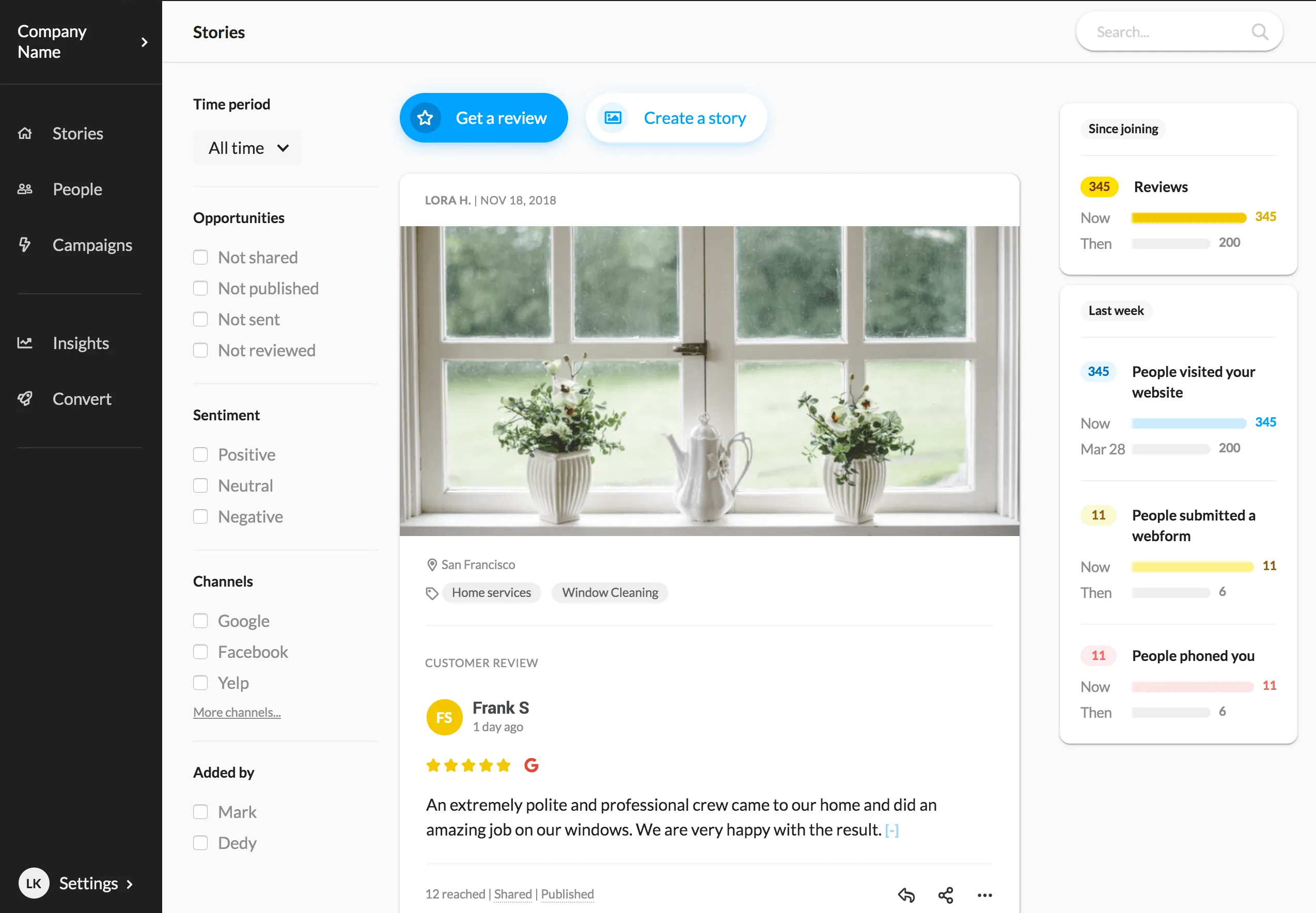This screenshot has width=1316, height=913.
Task: Click the Home services tag
Action: coord(492,593)
